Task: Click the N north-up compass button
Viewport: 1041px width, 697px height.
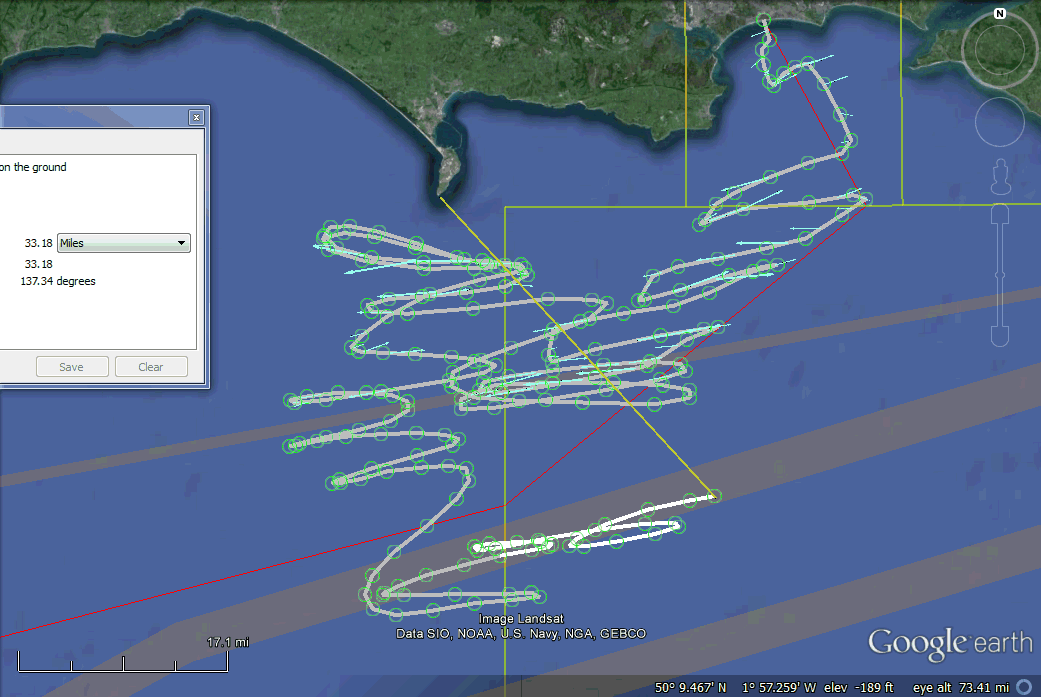Action: coord(999,14)
